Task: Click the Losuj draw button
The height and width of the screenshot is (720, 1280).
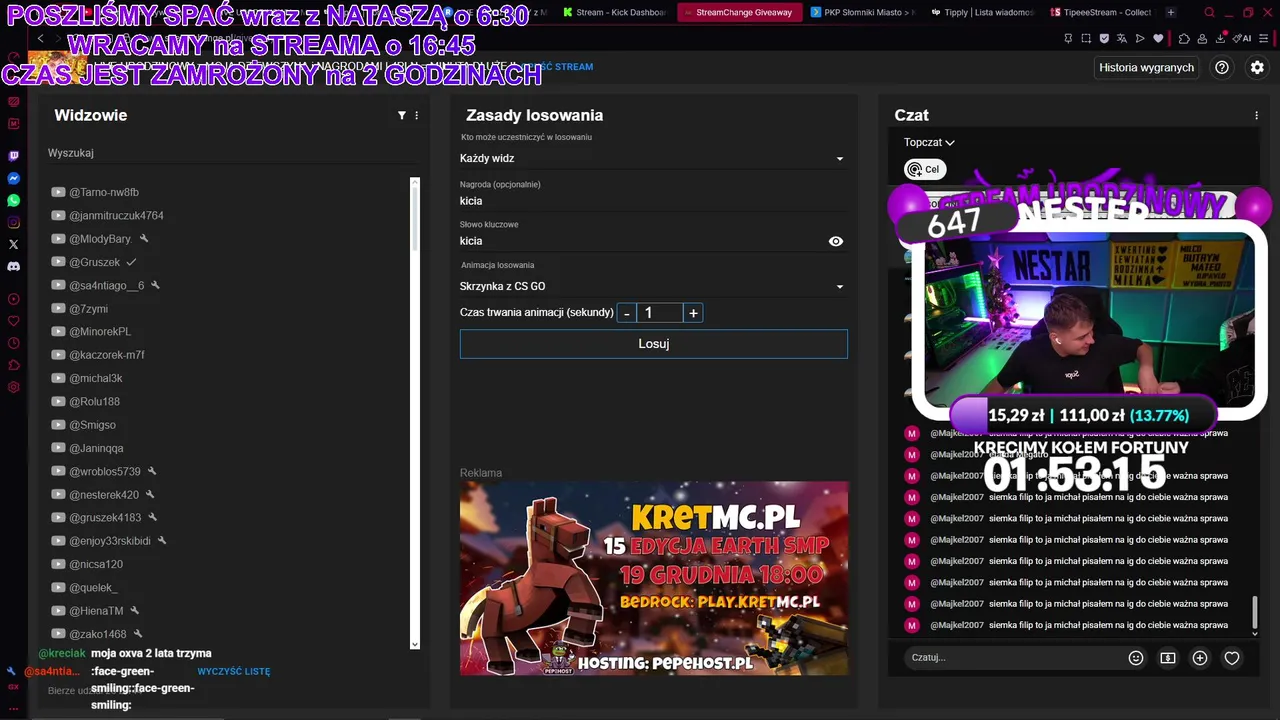Action: point(653,344)
